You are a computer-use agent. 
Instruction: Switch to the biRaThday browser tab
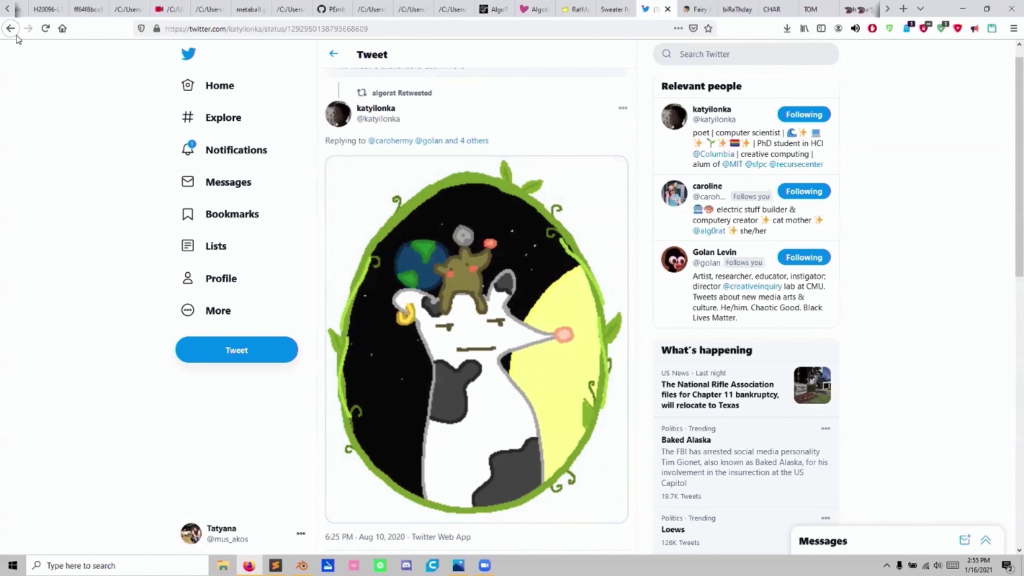point(737,9)
